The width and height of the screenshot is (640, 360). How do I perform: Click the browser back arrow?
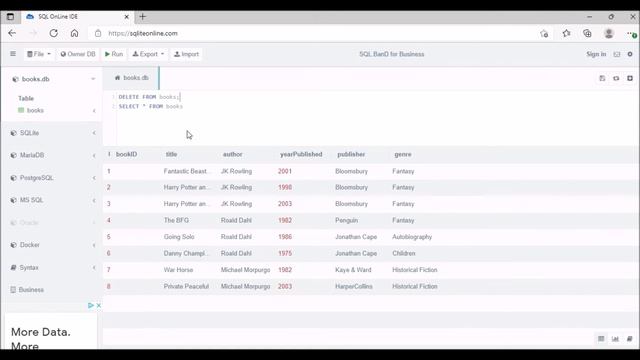pos(12,33)
